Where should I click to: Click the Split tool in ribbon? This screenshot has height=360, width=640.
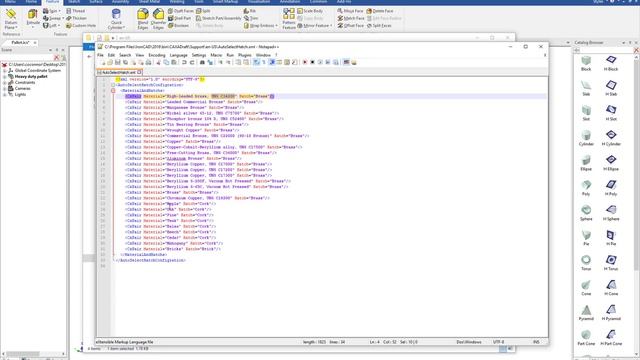coord(203,11)
